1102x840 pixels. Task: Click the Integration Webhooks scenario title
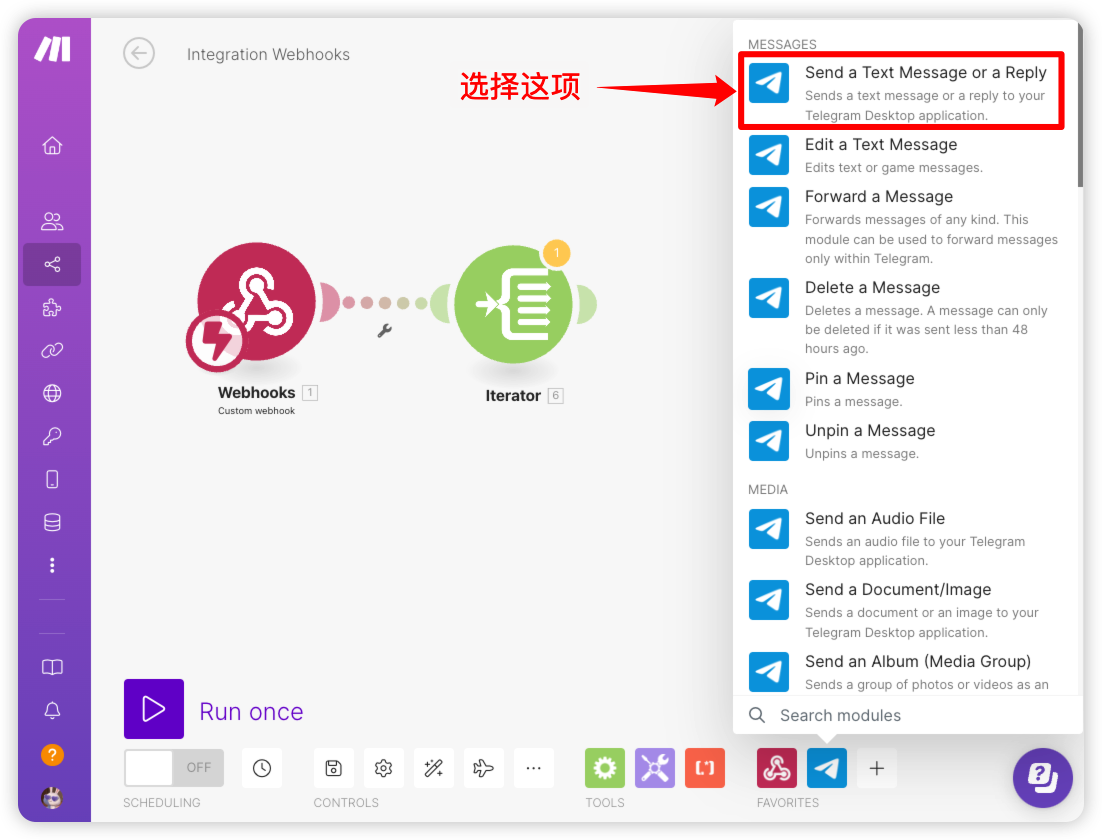268,54
